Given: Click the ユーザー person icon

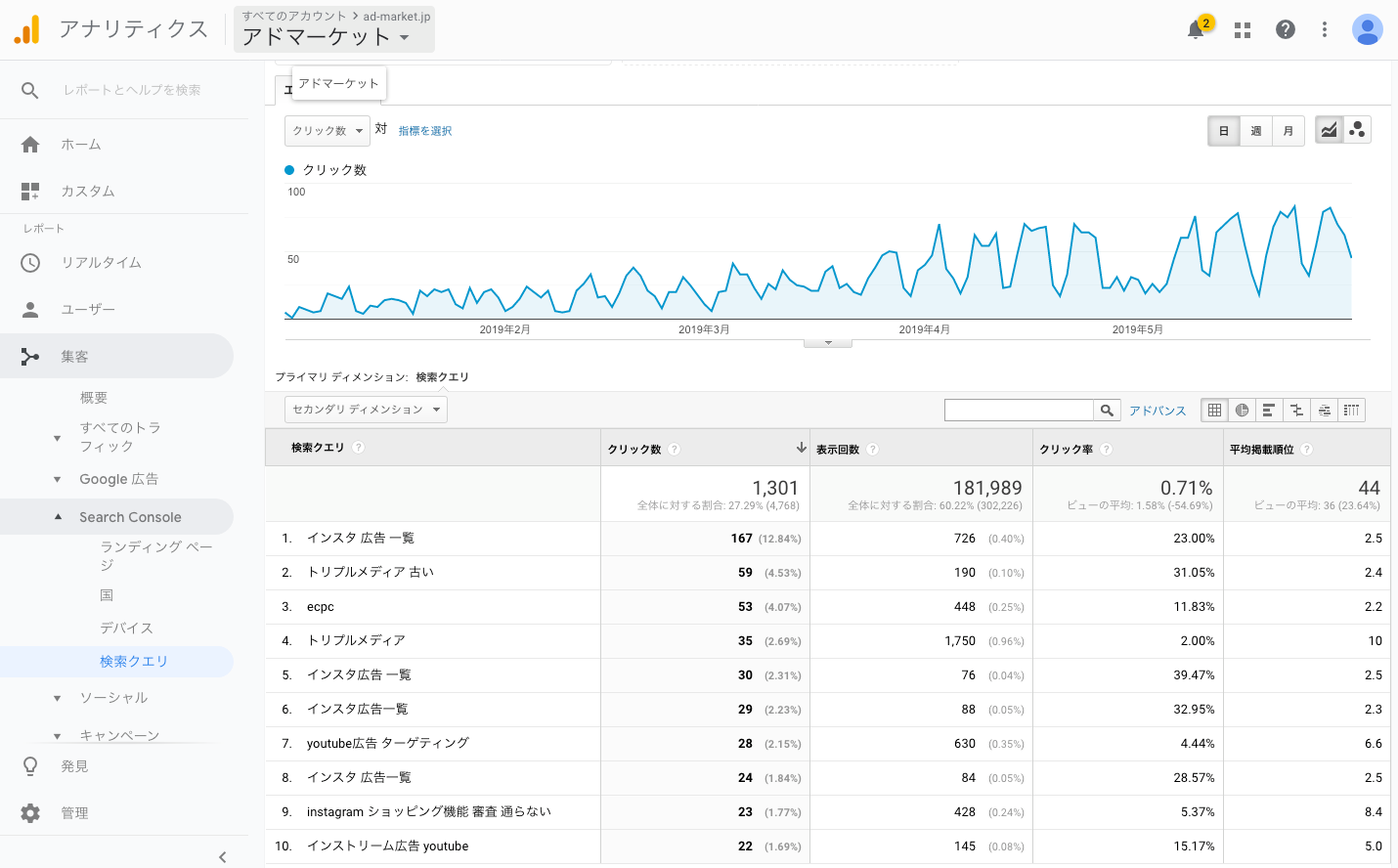Looking at the screenshot, I should point(30,310).
